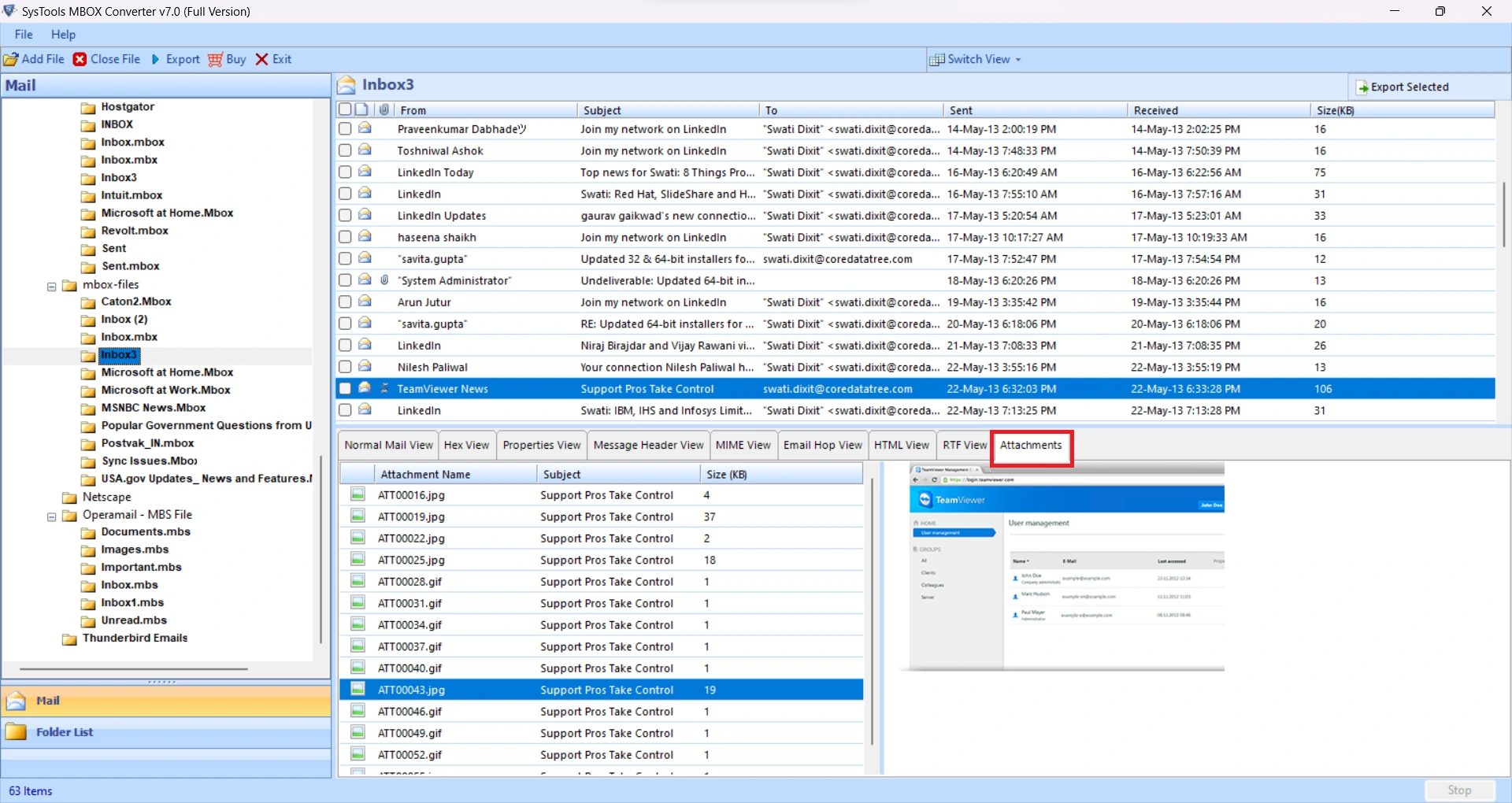
Task: Click the red Exit X icon
Action: point(262,59)
